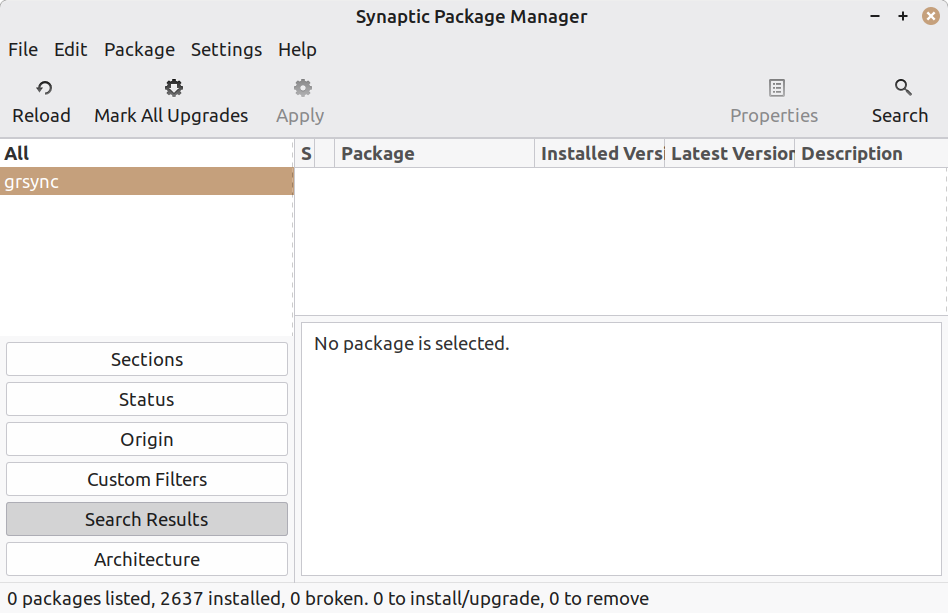The image size is (948, 613).
Task: Click the Apply toolbar icon
Action: pos(301,89)
